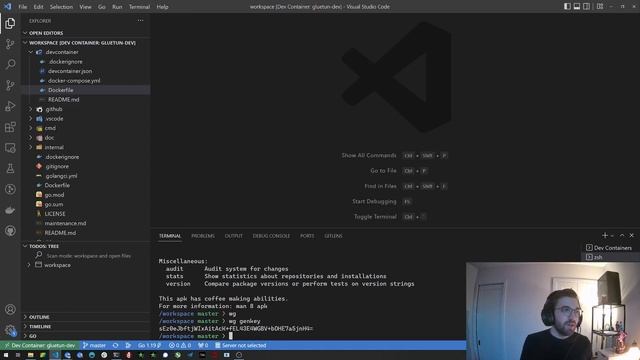This screenshot has width=640, height=360.
Task: Open the Testing flask view
Action: pyautogui.click(x=10, y=169)
